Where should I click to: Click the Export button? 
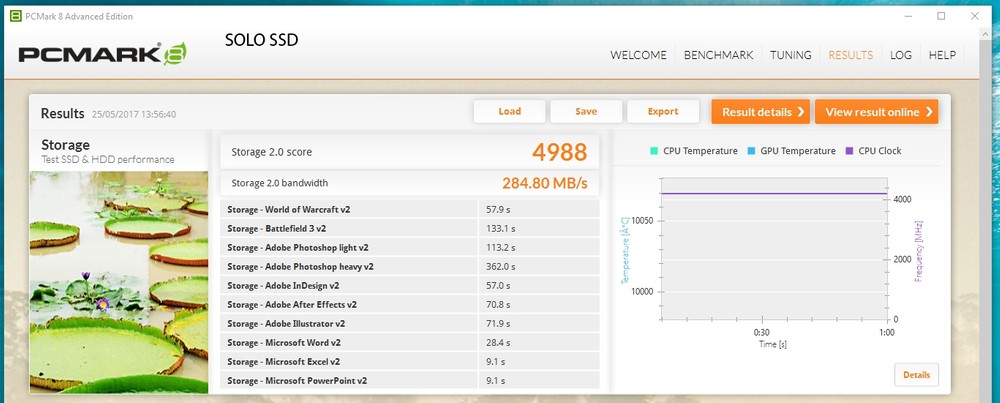point(663,112)
